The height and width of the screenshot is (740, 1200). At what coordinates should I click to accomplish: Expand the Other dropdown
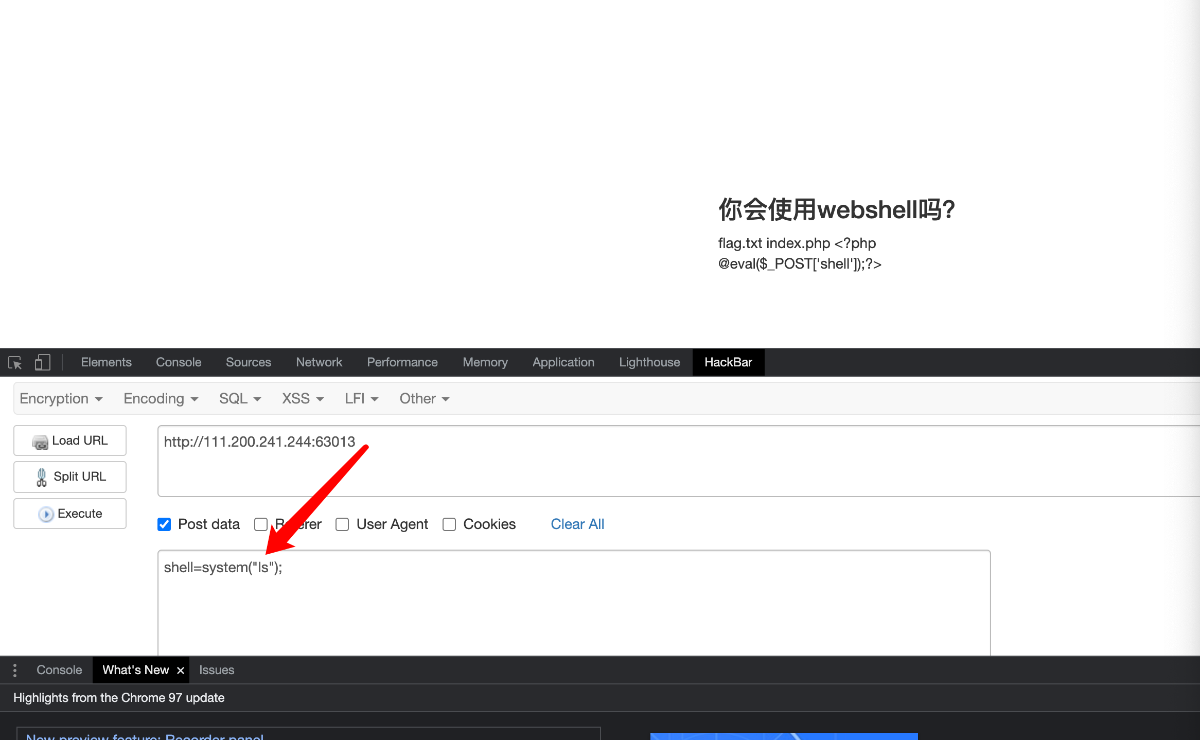tap(425, 398)
